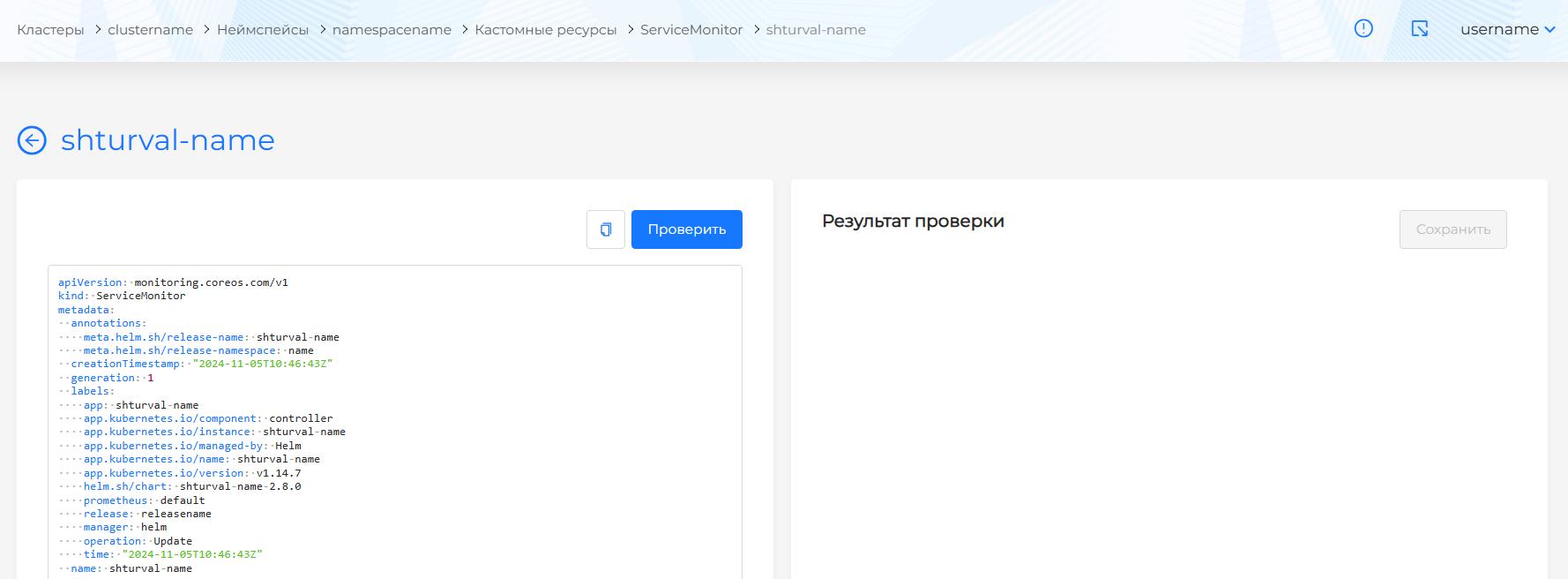Screen dimensions: 1568x579
Task: Select namespacename in the breadcrumb trail
Action: (x=392, y=30)
